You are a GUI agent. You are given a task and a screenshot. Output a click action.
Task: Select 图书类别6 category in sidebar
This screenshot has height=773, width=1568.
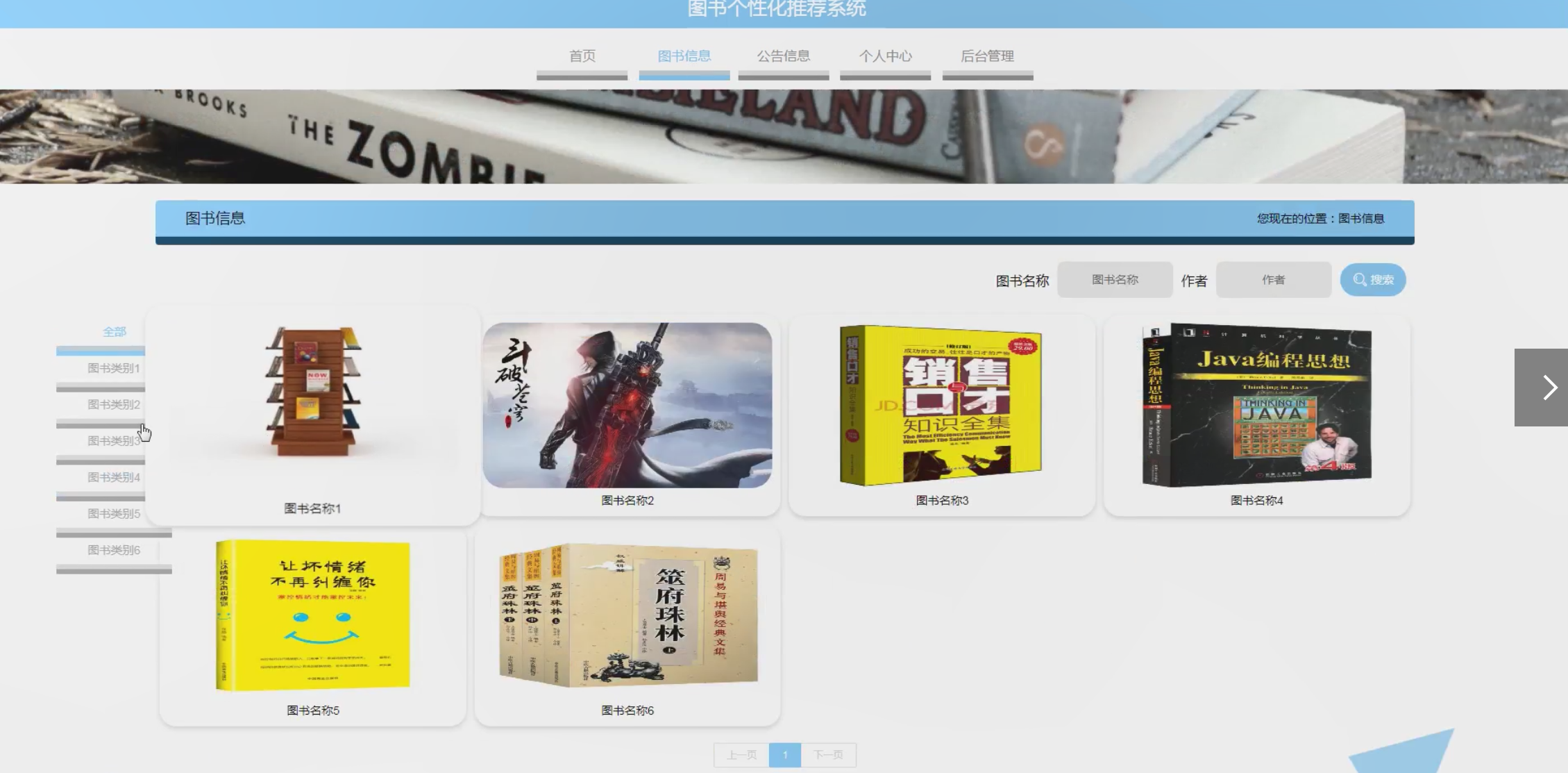pyautogui.click(x=114, y=550)
